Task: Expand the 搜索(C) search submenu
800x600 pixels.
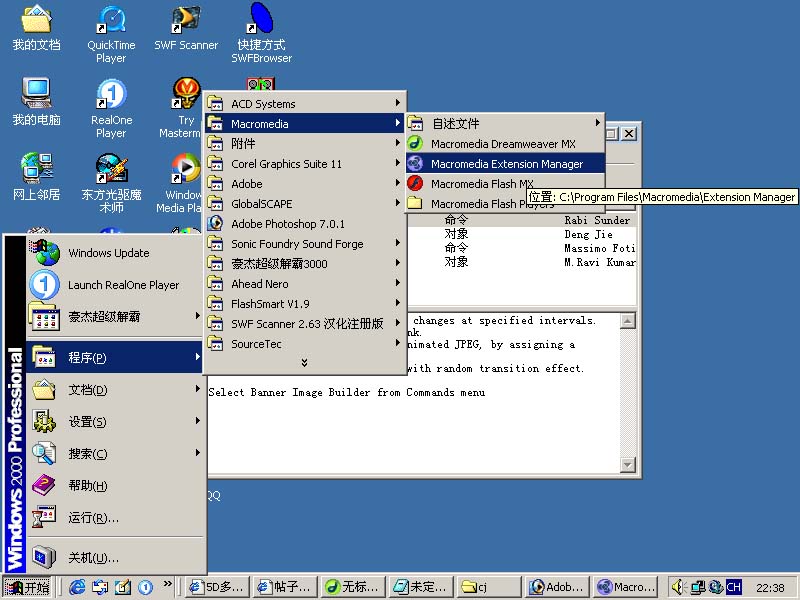Action: click(115, 453)
